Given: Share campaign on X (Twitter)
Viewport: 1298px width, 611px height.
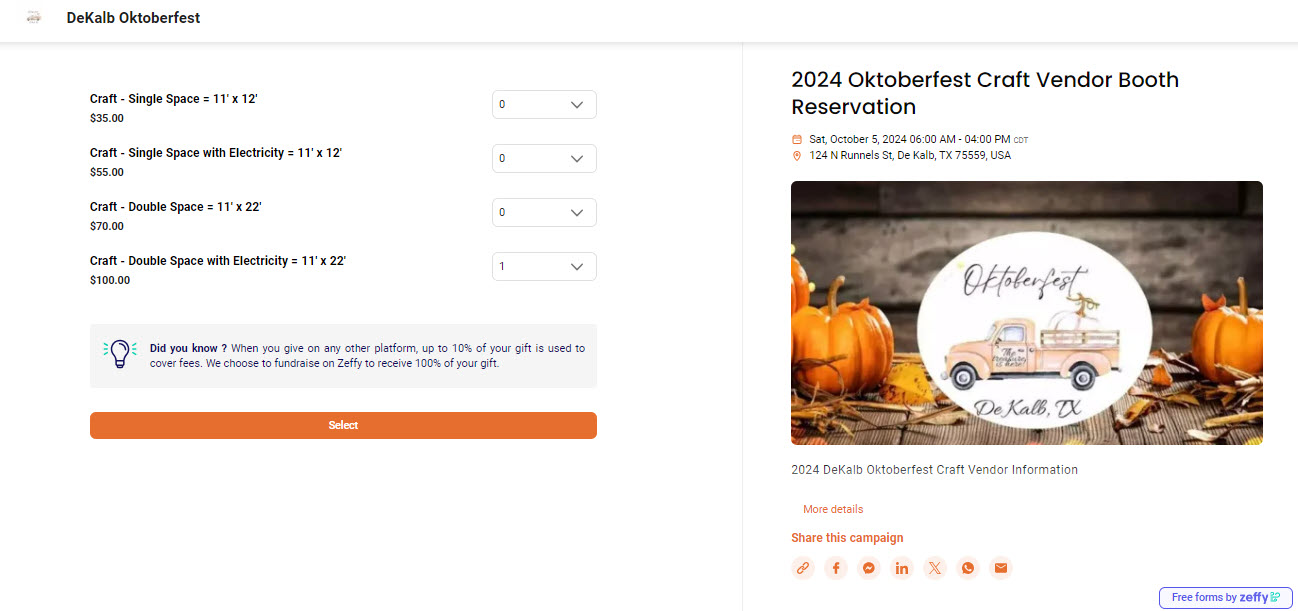Looking at the screenshot, I should [935, 568].
